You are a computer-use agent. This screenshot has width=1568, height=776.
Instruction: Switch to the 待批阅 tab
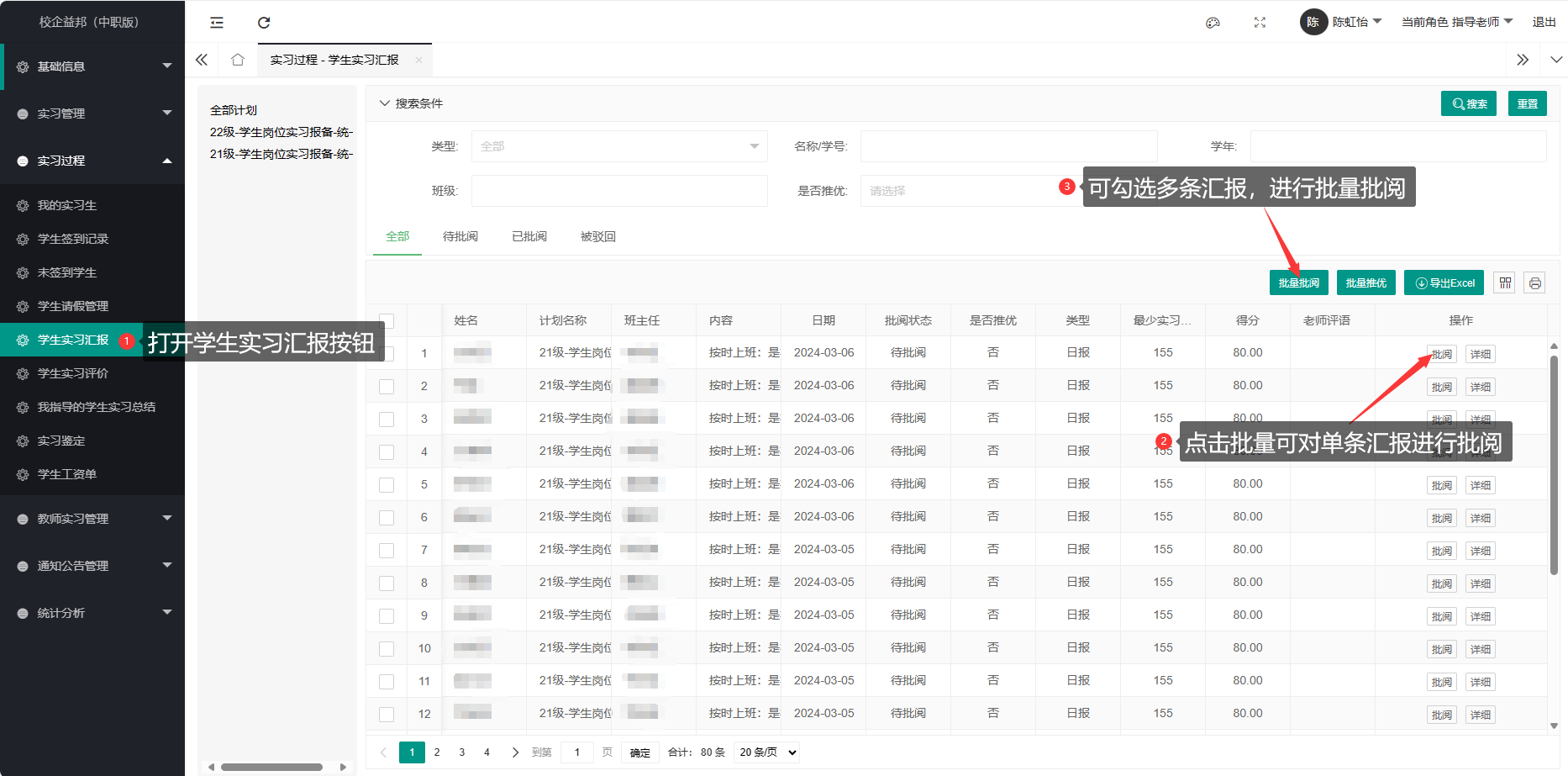point(460,237)
